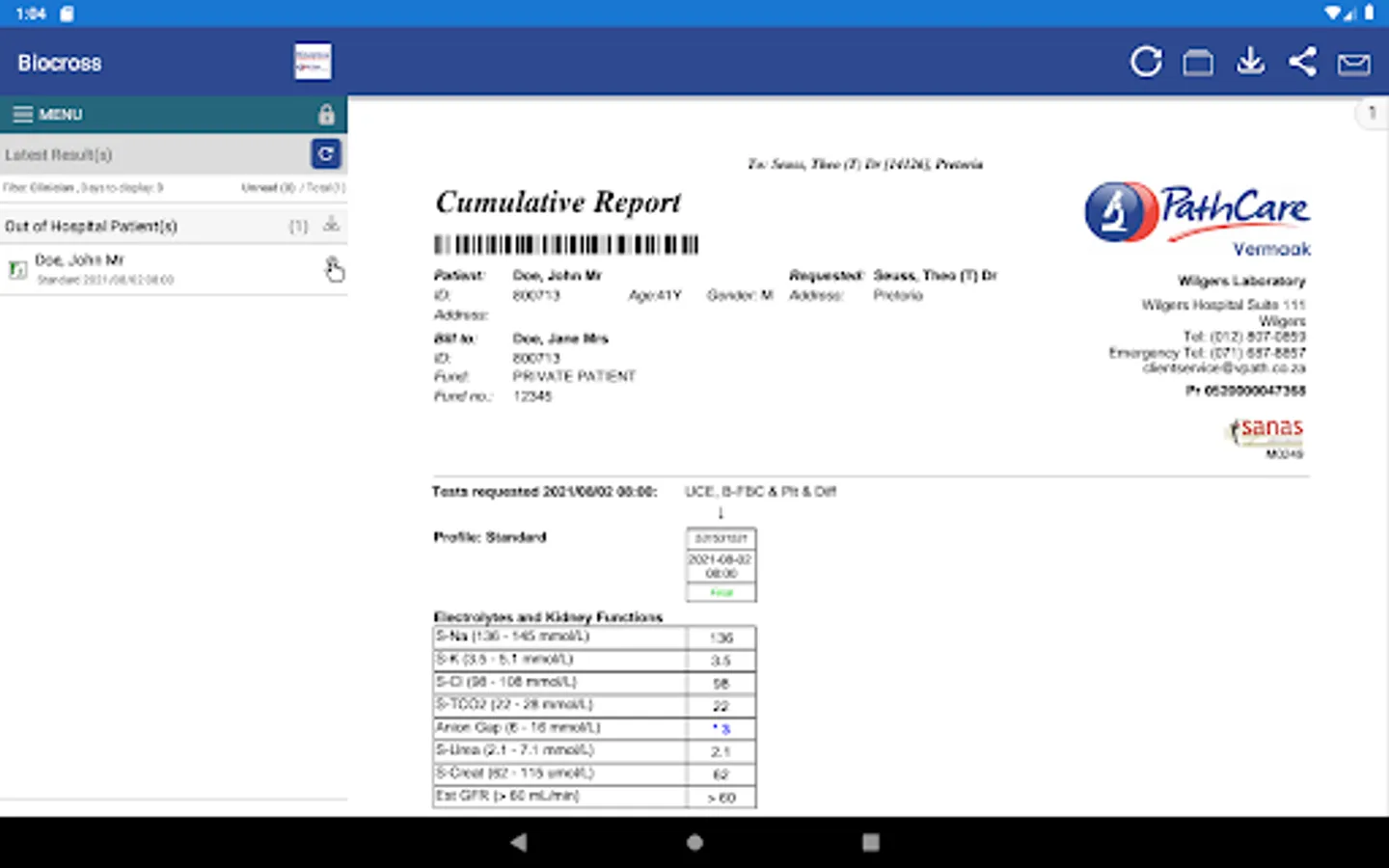Image resolution: width=1389 pixels, height=868 pixels.
Task: Click the 2021-08-02 sample date cell
Action: click(722, 566)
